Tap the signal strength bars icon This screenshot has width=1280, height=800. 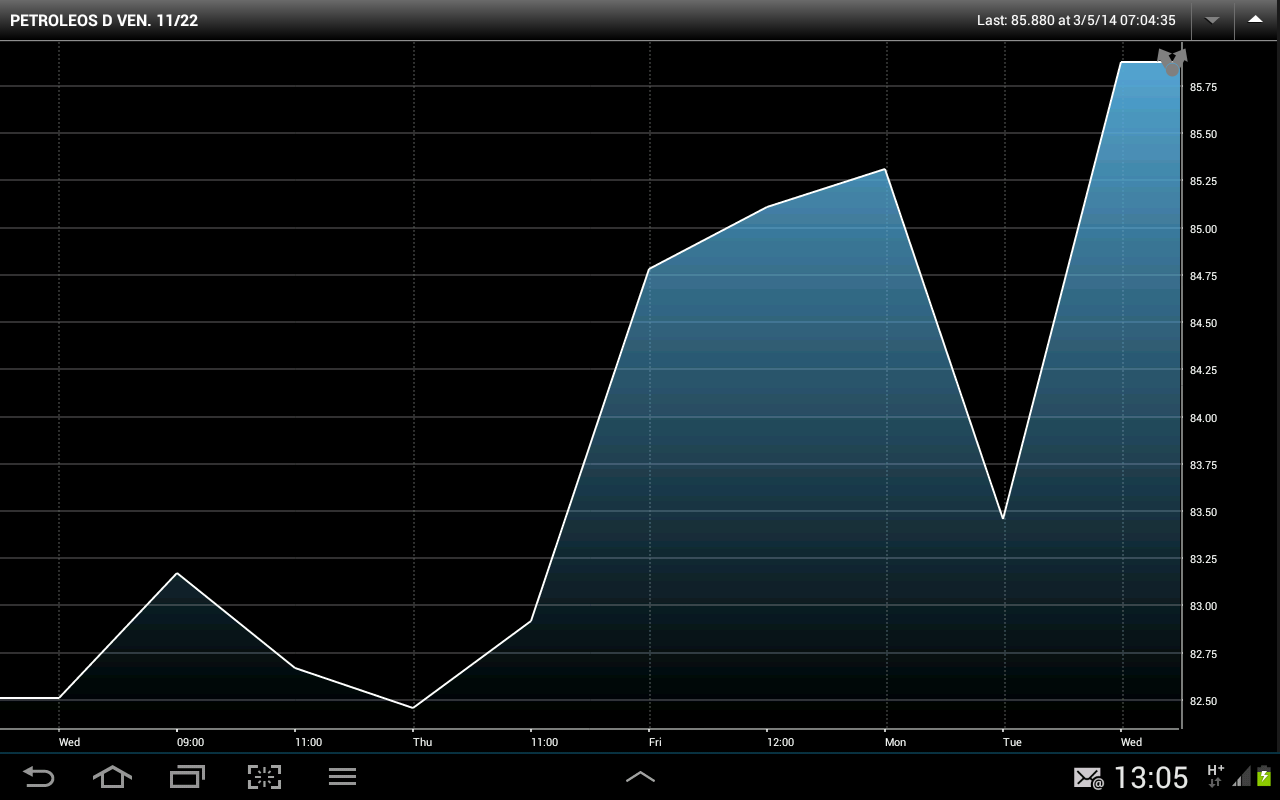(1241, 777)
